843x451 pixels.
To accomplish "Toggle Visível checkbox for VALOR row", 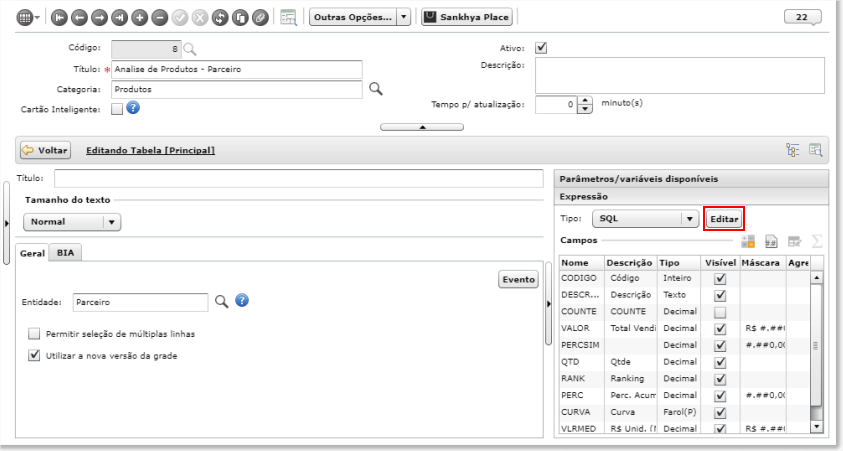I will click(x=720, y=328).
